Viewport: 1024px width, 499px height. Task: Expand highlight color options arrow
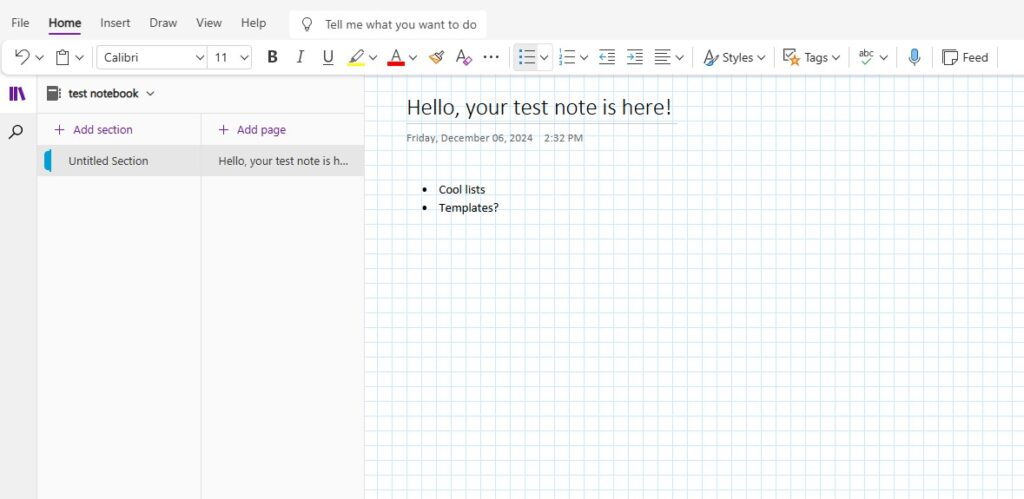pyautogui.click(x=373, y=57)
